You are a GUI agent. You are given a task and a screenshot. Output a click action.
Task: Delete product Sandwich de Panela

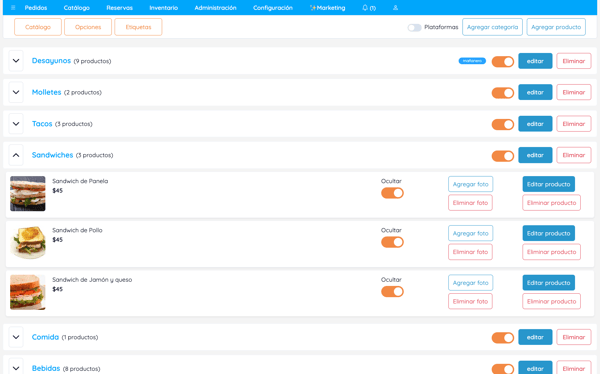click(551, 203)
